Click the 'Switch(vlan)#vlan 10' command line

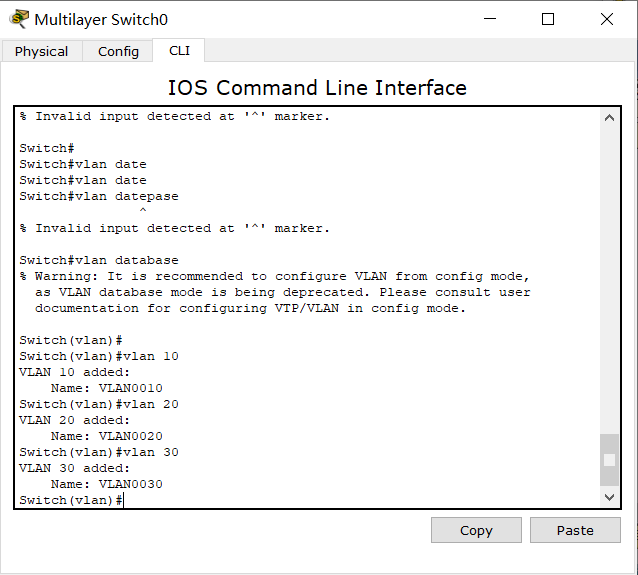(x=99, y=356)
